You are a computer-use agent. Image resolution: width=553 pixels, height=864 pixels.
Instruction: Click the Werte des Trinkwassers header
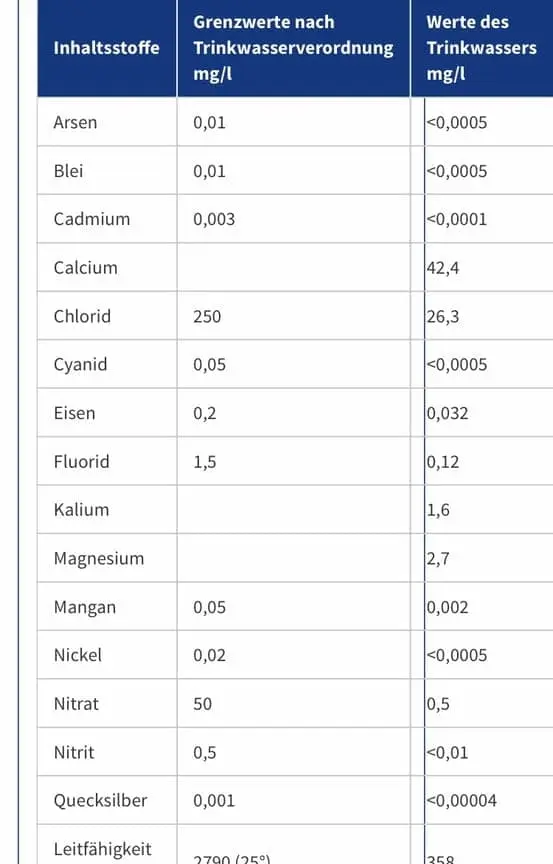481,47
